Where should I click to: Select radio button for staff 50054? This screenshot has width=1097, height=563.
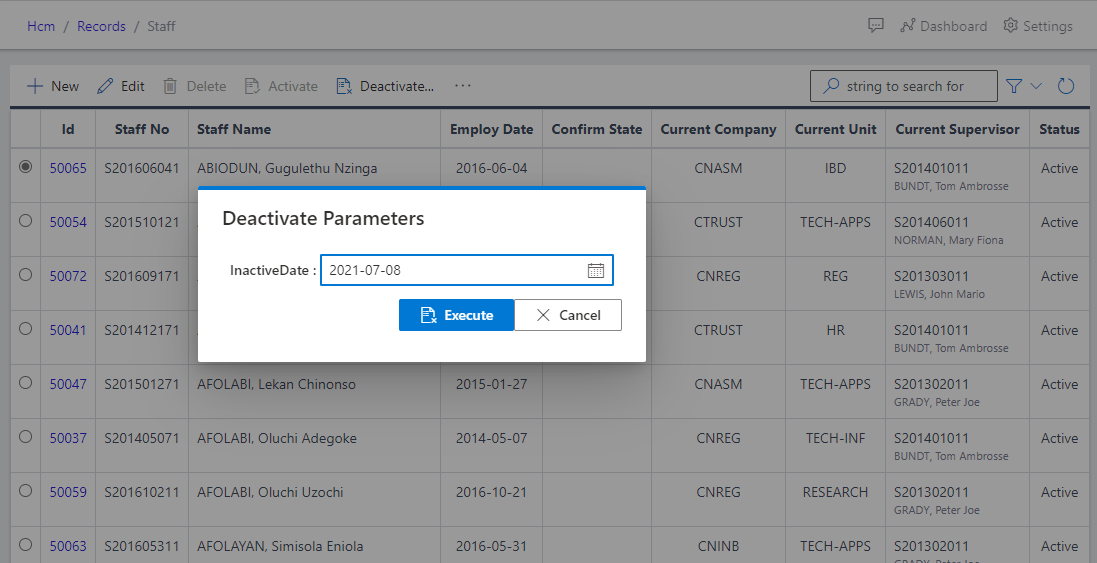[x=25, y=220]
